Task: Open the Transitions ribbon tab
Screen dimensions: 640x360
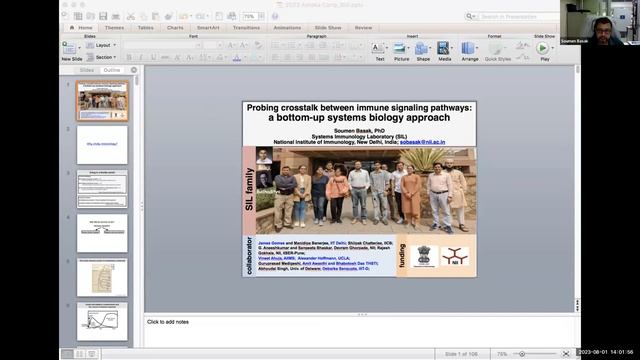Action: click(x=247, y=28)
